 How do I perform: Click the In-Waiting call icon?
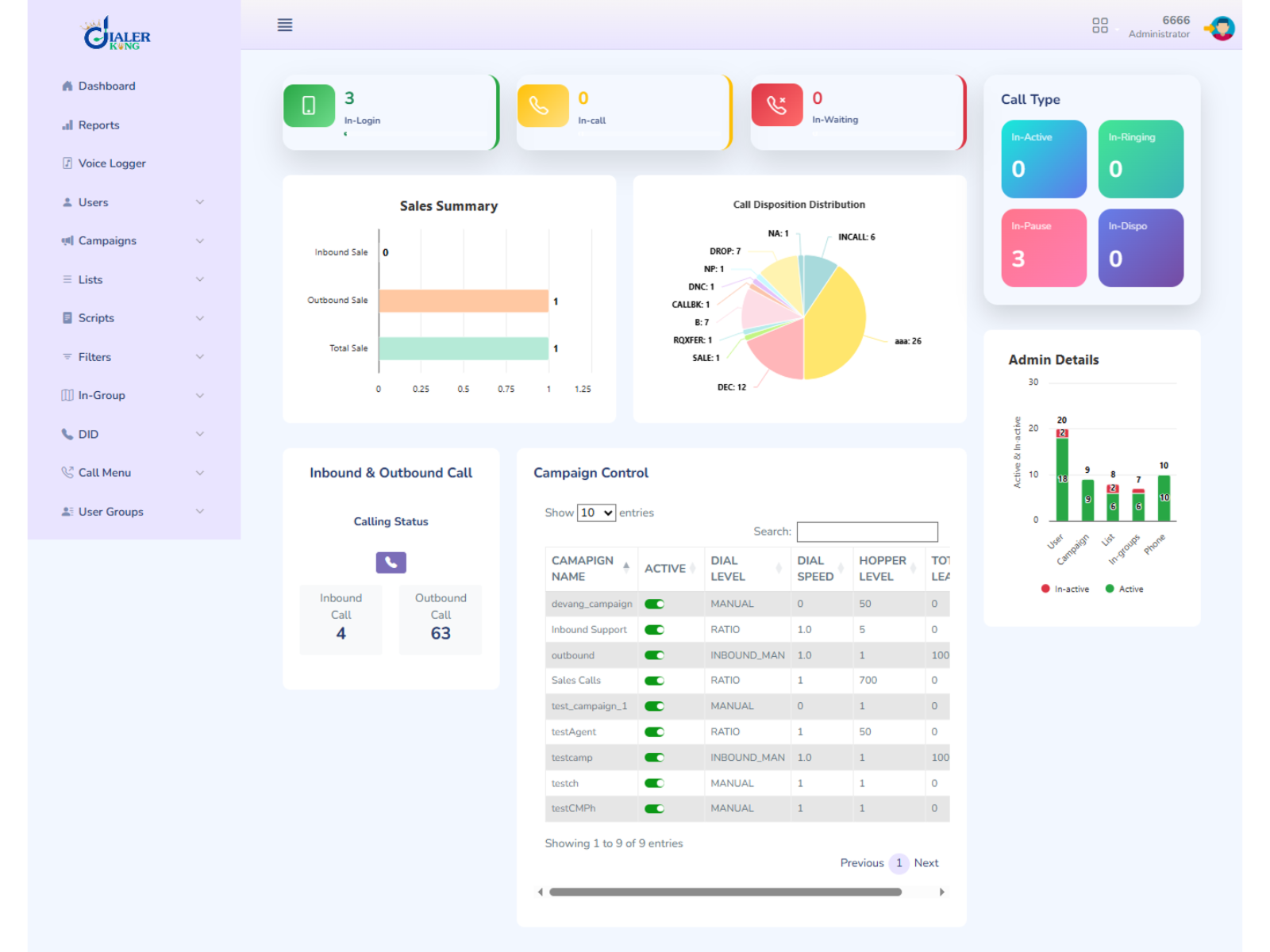[776, 104]
